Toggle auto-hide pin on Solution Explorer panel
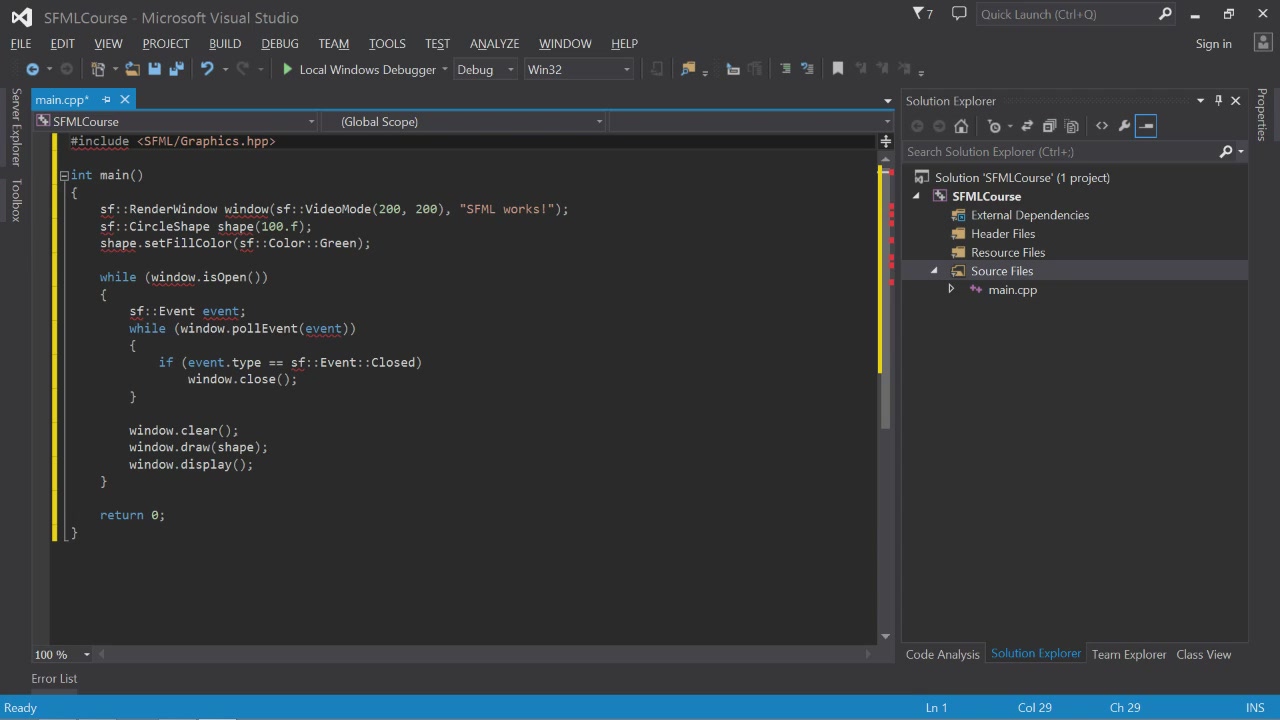The image size is (1280, 720). [x=1218, y=100]
